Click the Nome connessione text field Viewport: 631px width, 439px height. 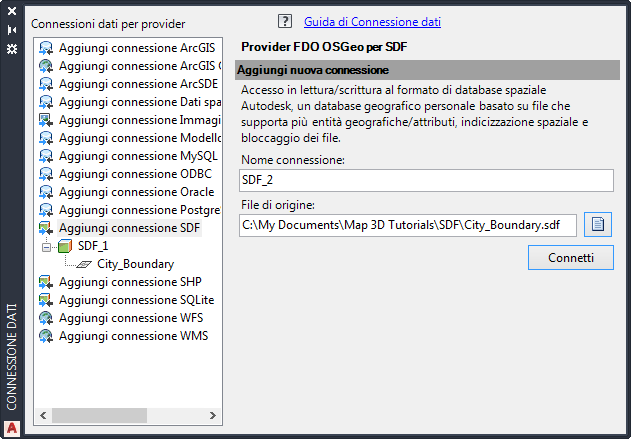pyautogui.click(x=426, y=180)
